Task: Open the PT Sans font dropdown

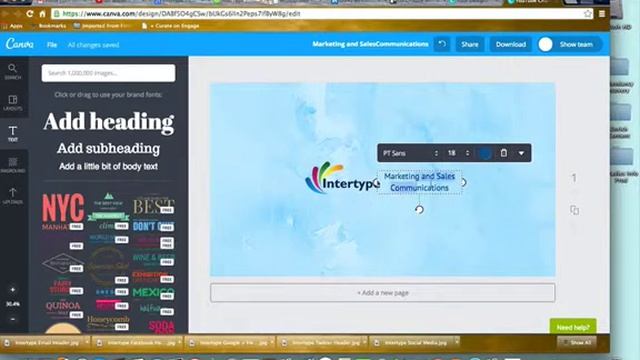Action: [410, 153]
